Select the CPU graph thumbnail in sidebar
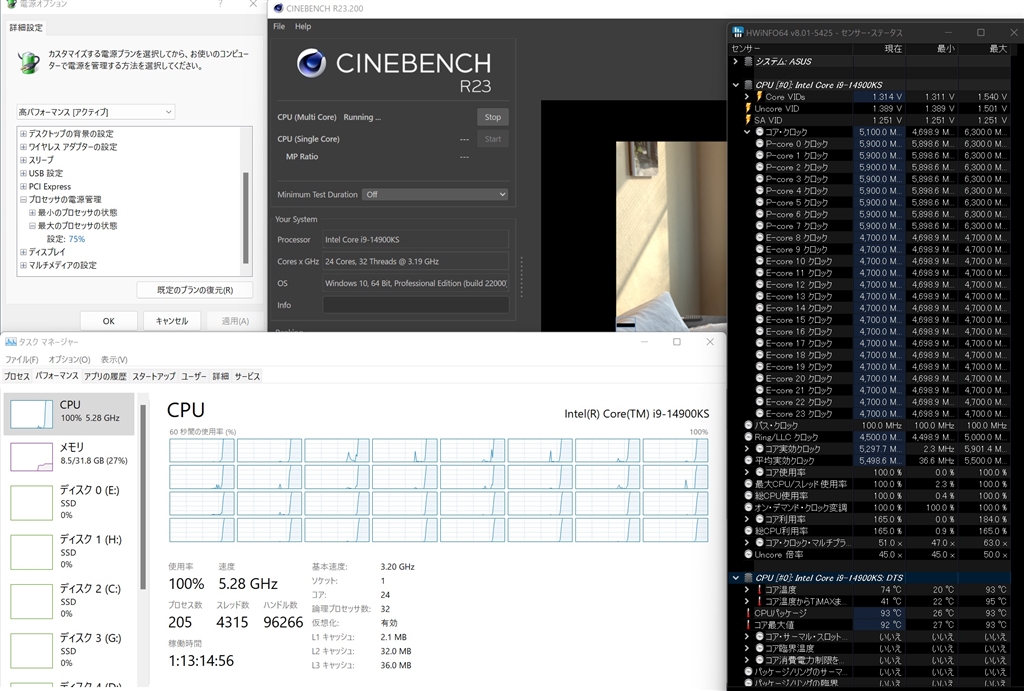 click(31, 414)
